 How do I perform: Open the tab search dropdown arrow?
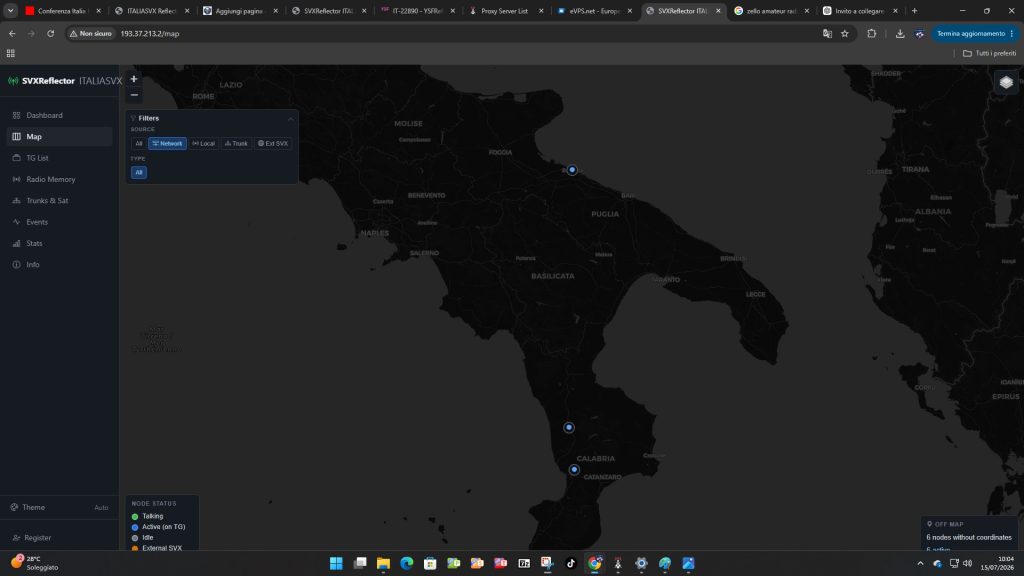10,11
